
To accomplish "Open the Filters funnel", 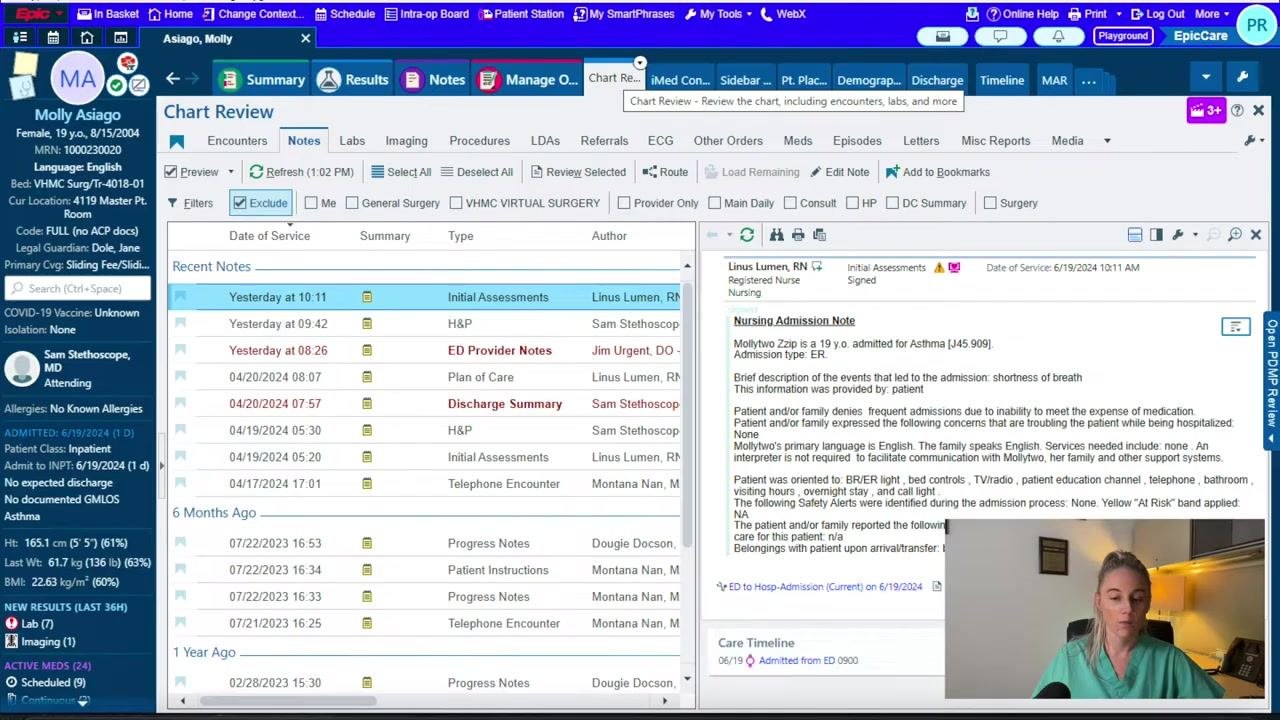I will click(190, 203).
